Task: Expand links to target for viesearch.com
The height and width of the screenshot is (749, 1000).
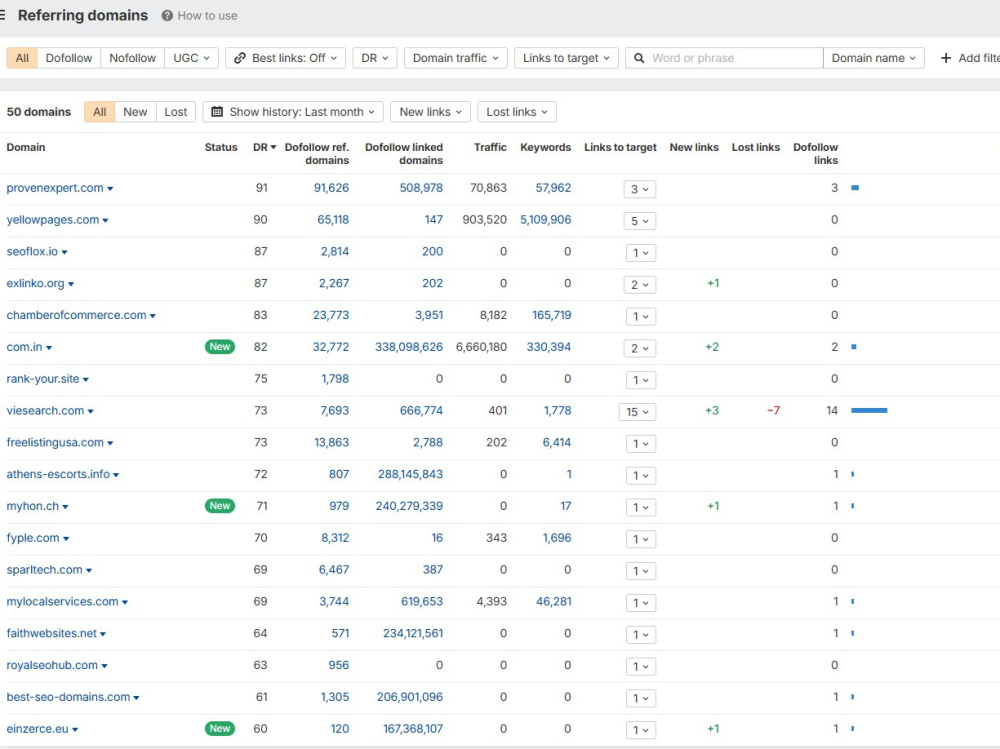Action: (x=637, y=412)
